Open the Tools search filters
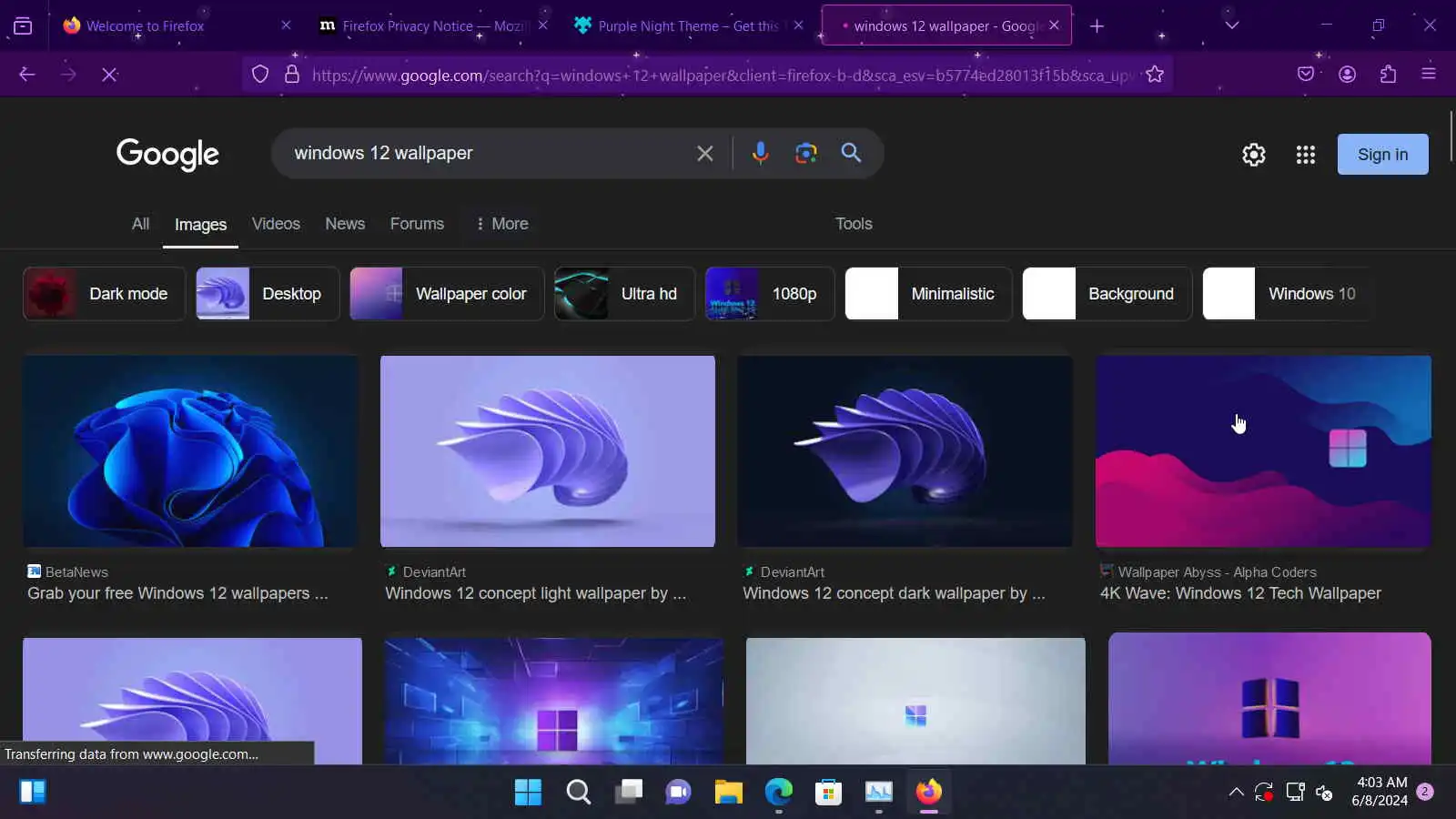 coord(854,224)
